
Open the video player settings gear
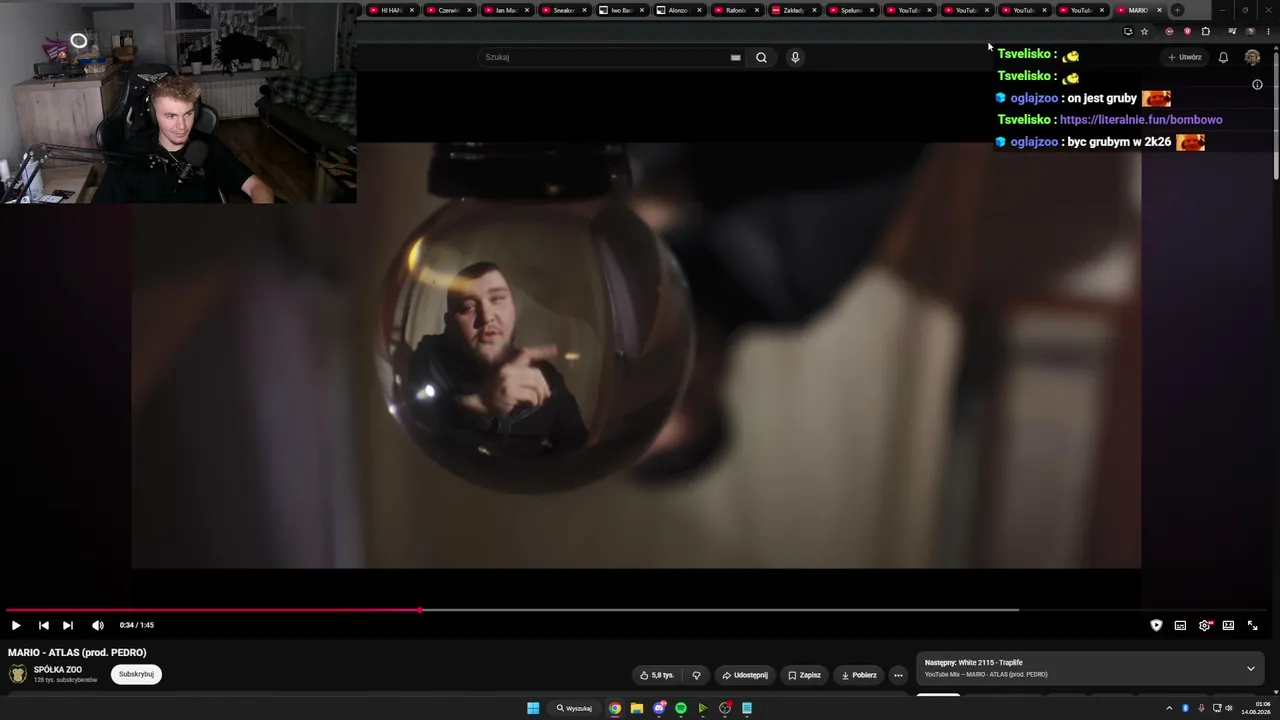(1205, 625)
